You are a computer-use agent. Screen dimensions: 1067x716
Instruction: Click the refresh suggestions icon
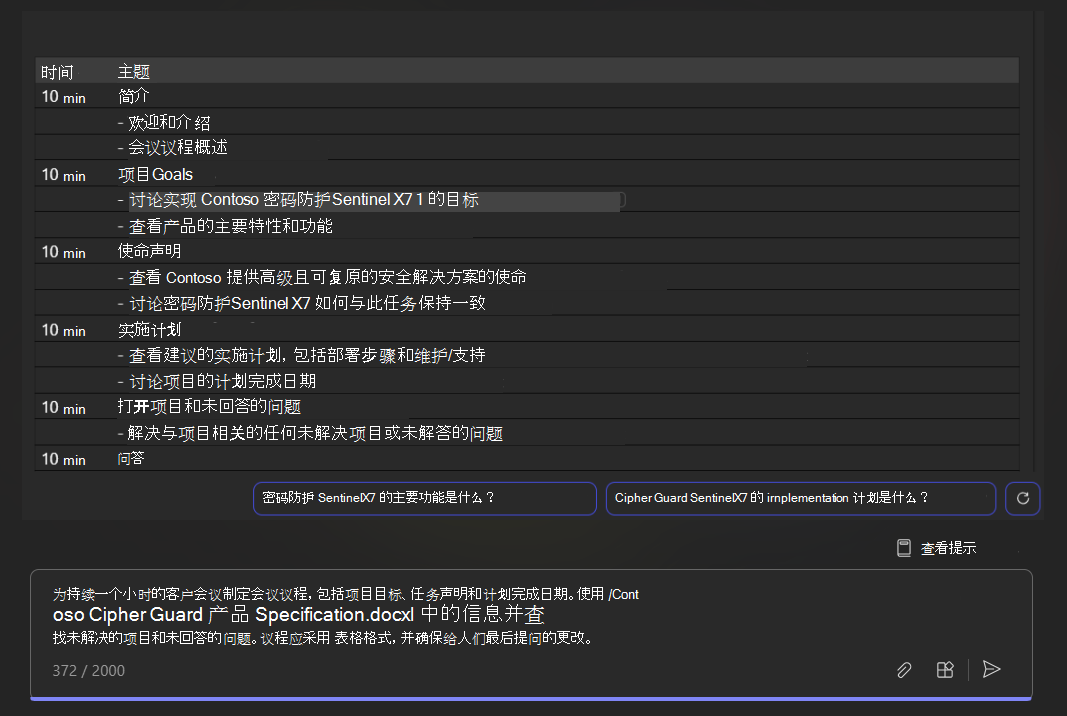1022,498
